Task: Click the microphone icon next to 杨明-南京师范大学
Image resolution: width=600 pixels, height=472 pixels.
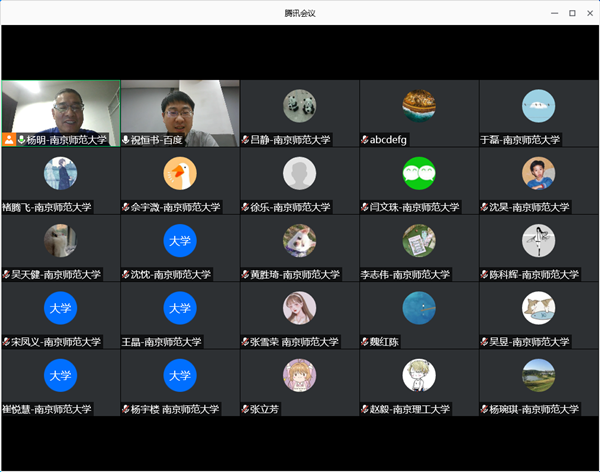Action: point(21,140)
